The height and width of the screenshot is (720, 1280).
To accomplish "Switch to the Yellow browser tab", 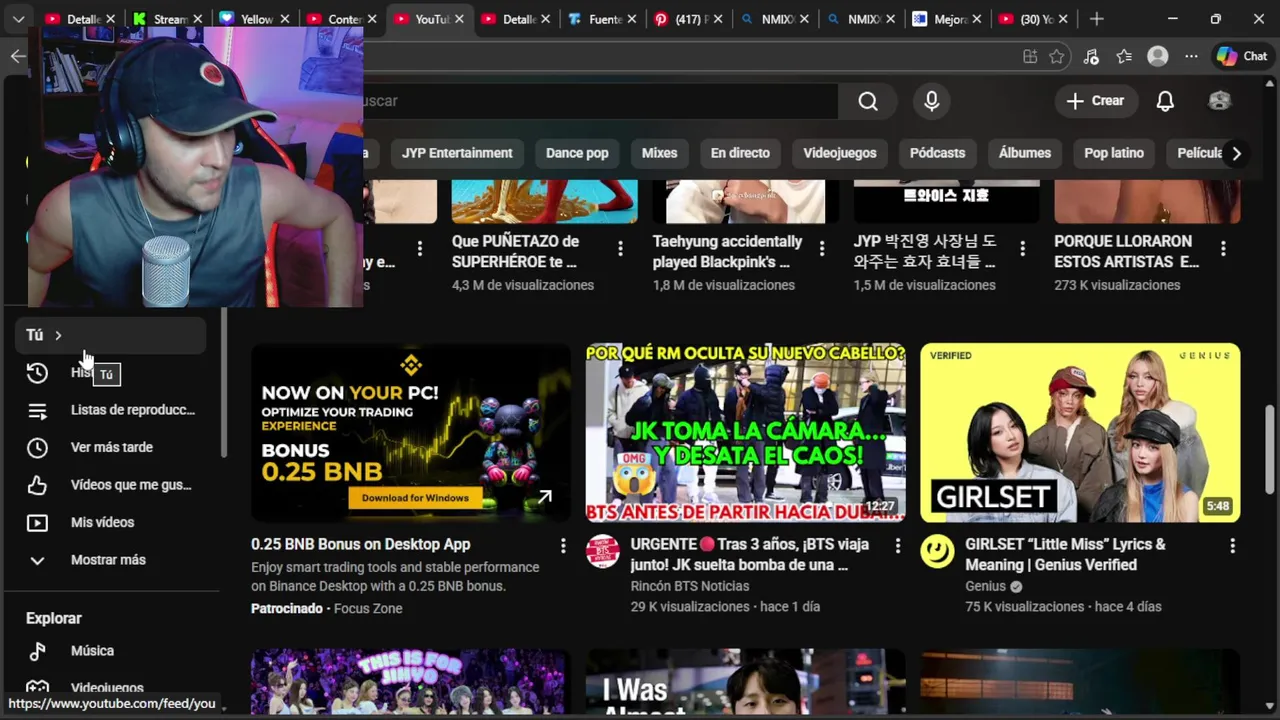I will (x=257, y=19).
